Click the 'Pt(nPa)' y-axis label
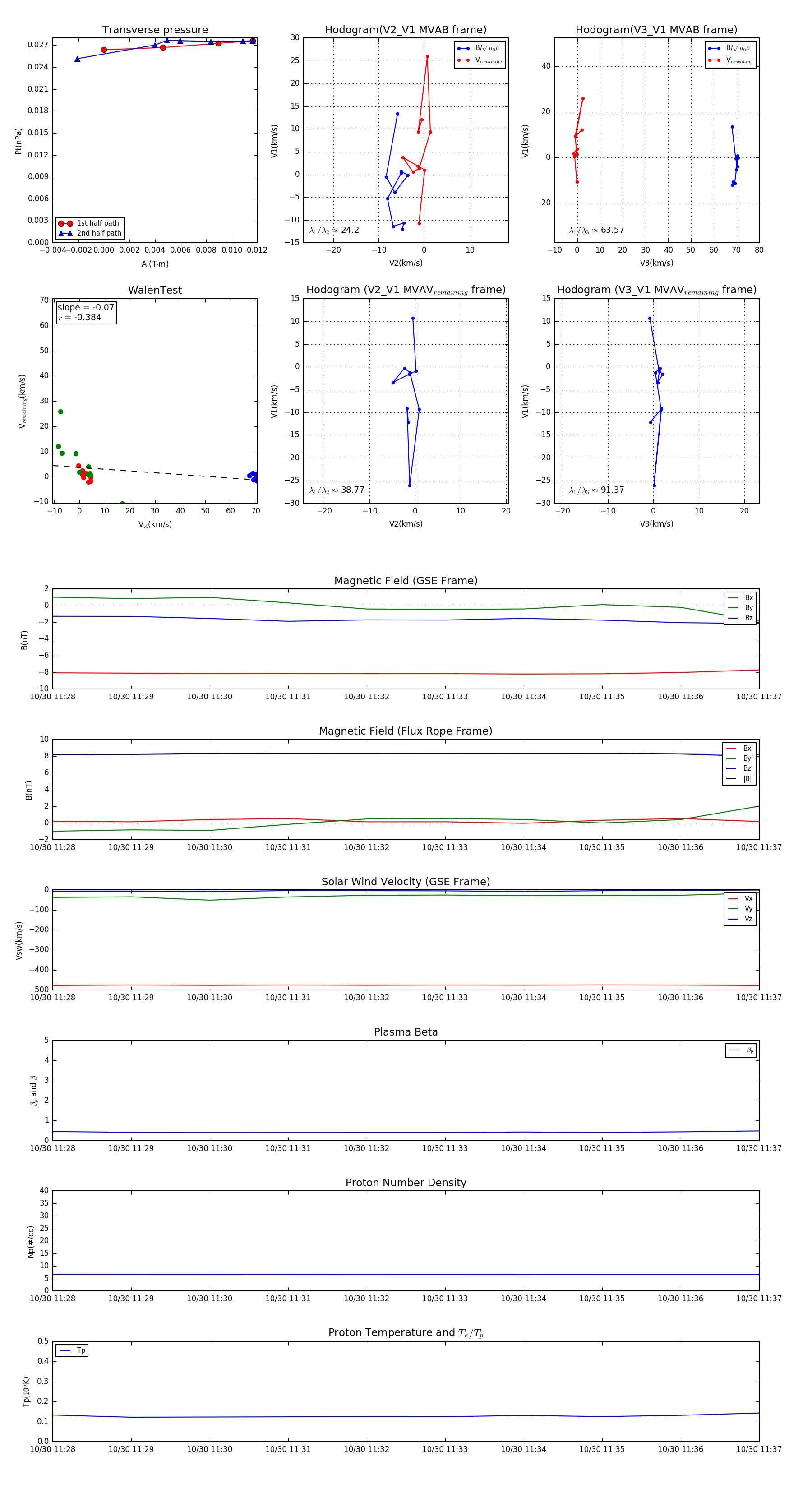Screen dimensions: 812x1489 click(18, 140)
